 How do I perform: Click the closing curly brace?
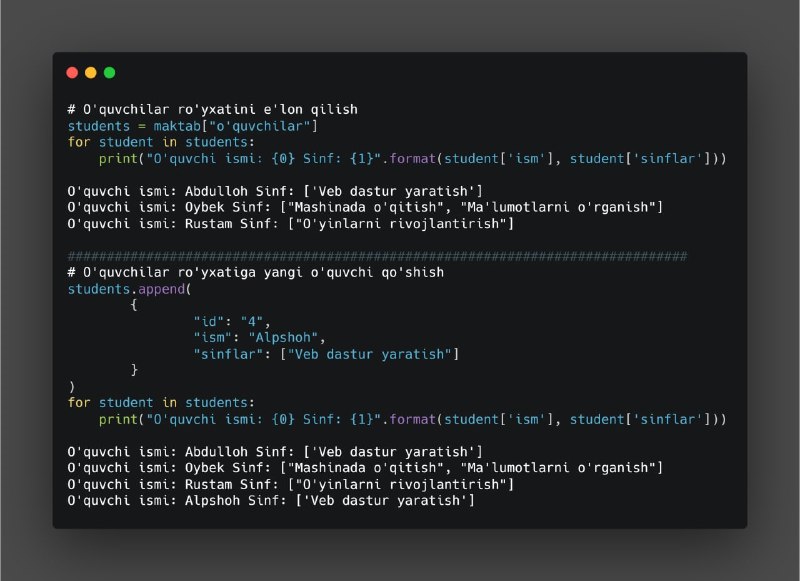pos(134,370)
